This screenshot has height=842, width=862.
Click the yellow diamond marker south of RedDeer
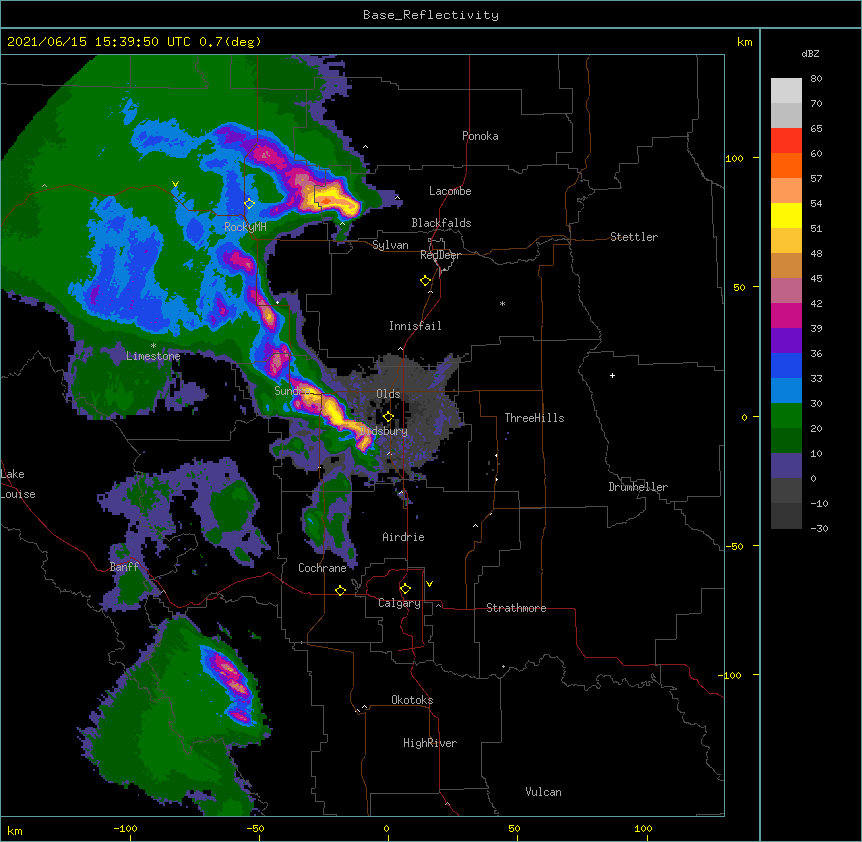[x=426, y=281]
